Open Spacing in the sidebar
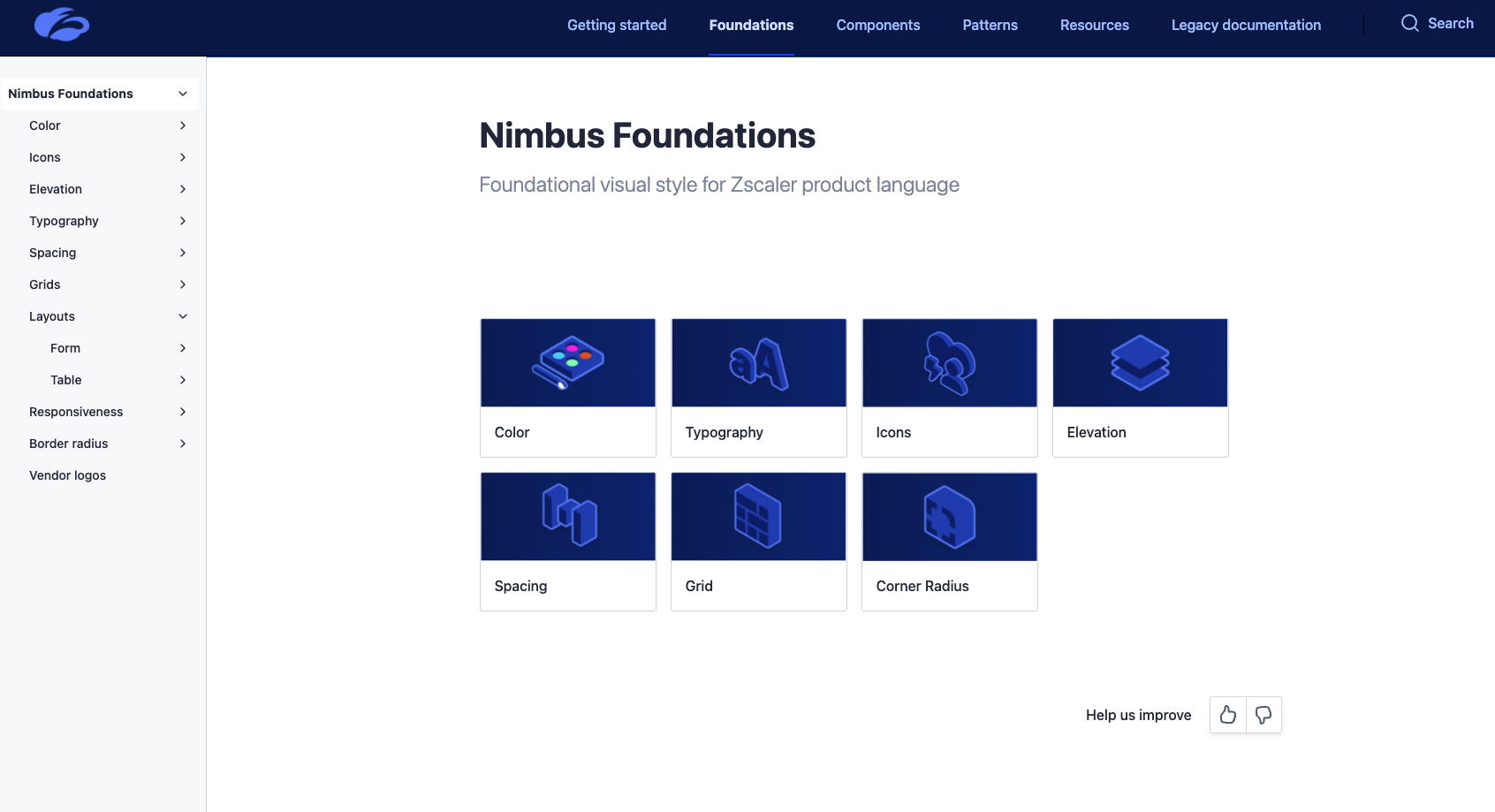Screen dimensions: 1495x812 [x=53, y=253]
